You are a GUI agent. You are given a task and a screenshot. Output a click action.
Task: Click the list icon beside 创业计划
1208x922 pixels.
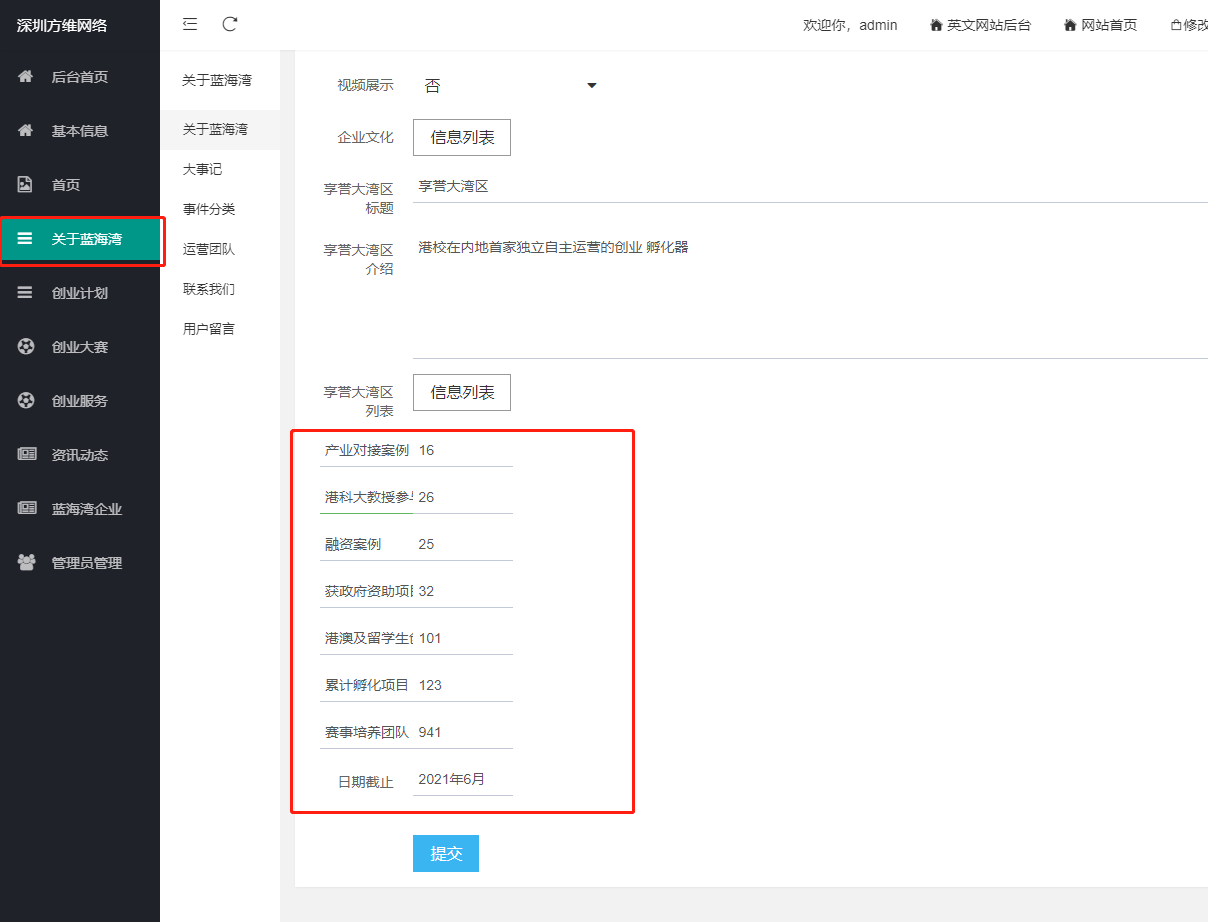(x=26, y=293)
